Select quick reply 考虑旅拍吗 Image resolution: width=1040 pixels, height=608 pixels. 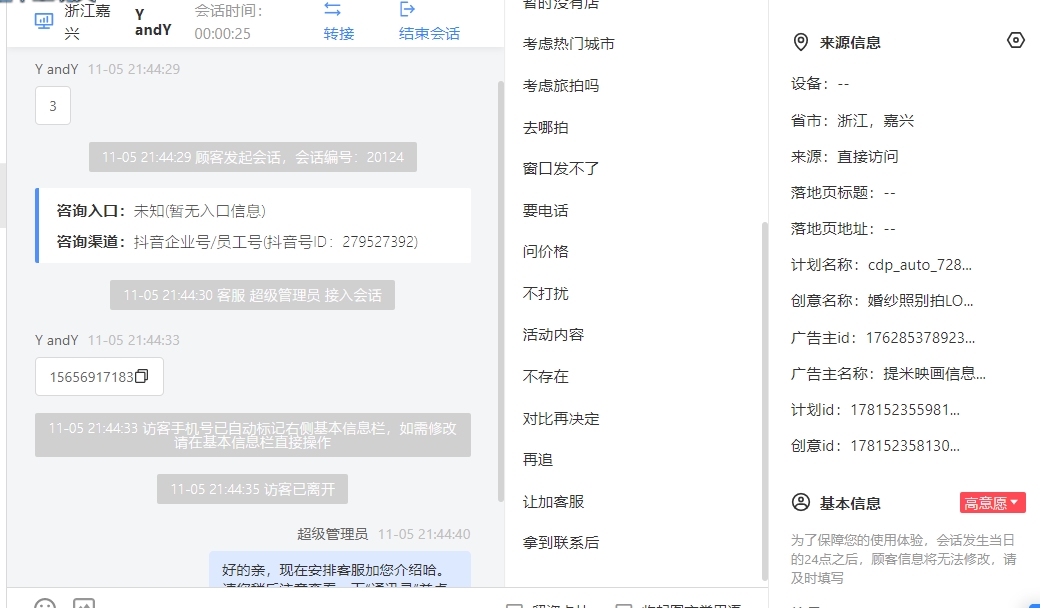(x=560, y=86)
